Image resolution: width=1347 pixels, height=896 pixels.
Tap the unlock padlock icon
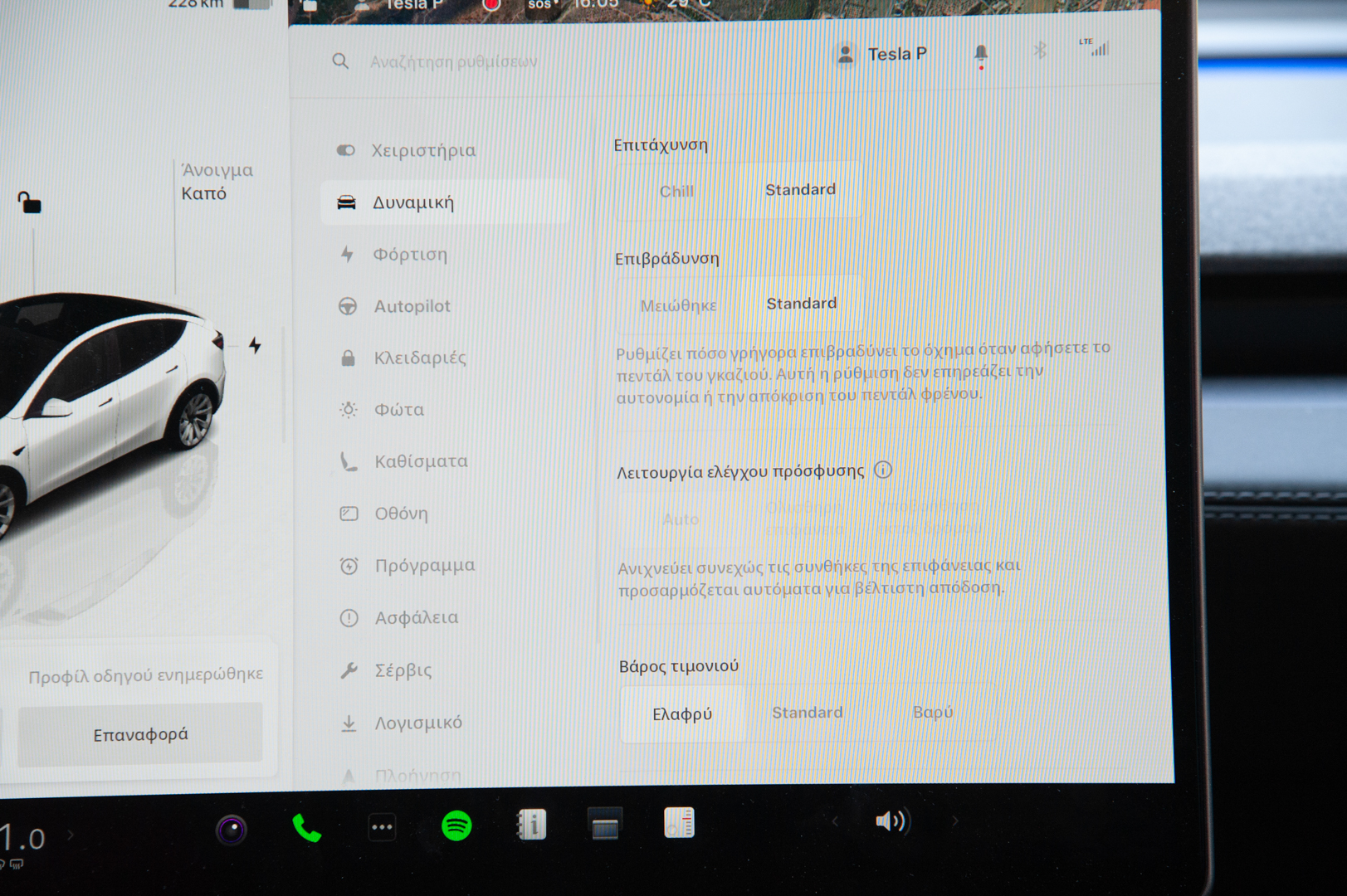29,202
